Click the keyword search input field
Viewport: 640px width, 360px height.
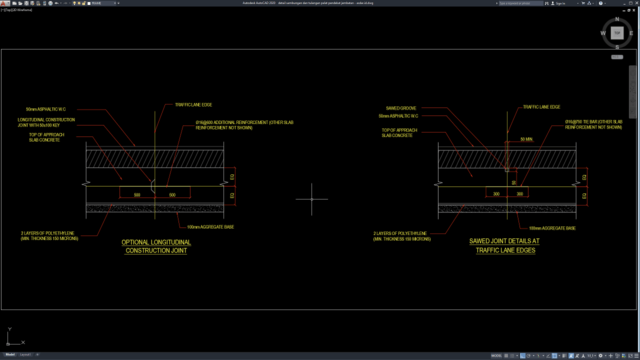521,3
